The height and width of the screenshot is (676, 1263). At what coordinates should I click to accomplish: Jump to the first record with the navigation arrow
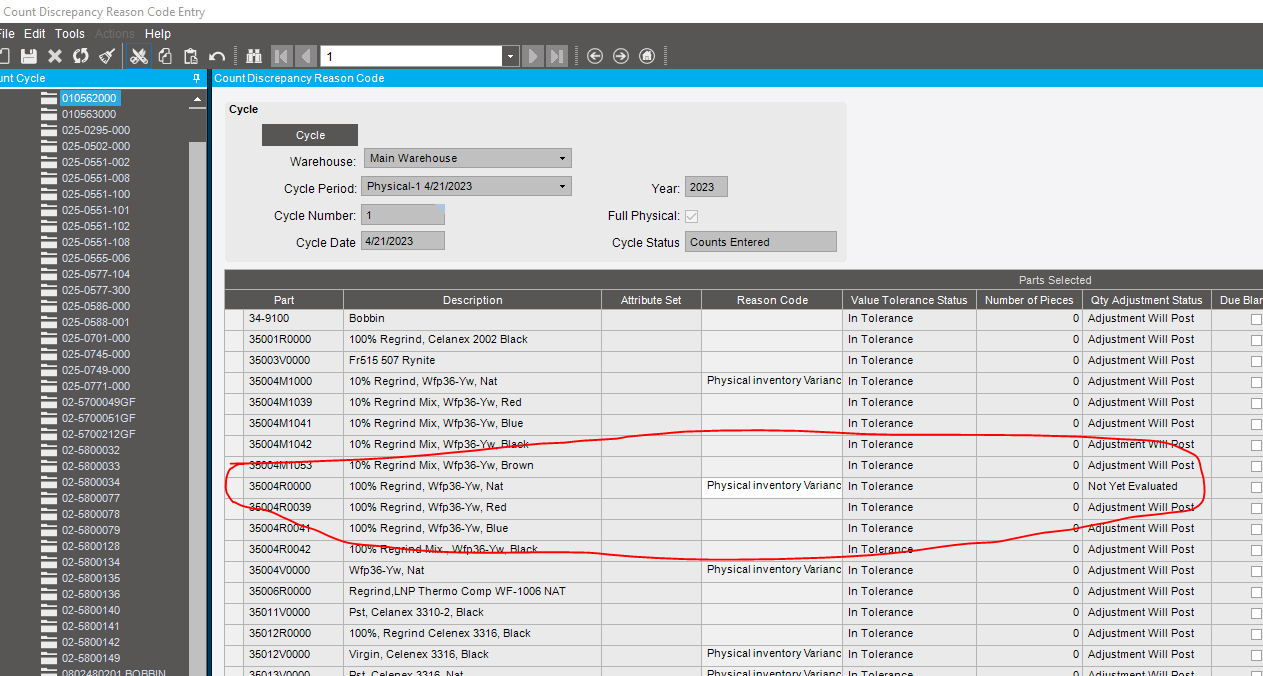(281, 56)
